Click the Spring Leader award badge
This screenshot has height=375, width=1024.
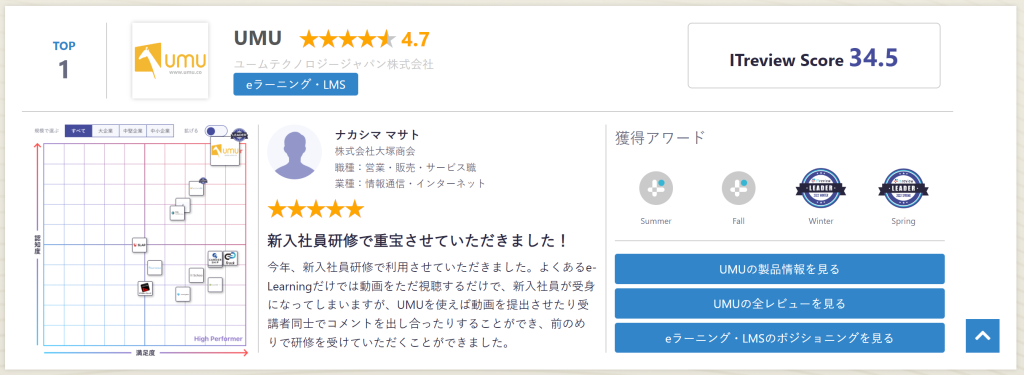pos(903,189)
